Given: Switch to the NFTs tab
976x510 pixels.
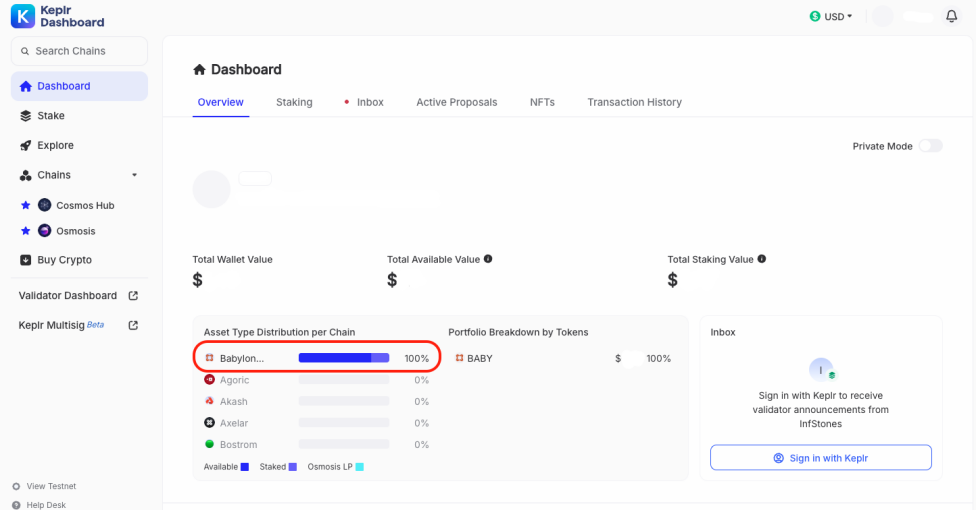Looking at the screenshot, I should [542, 102].
